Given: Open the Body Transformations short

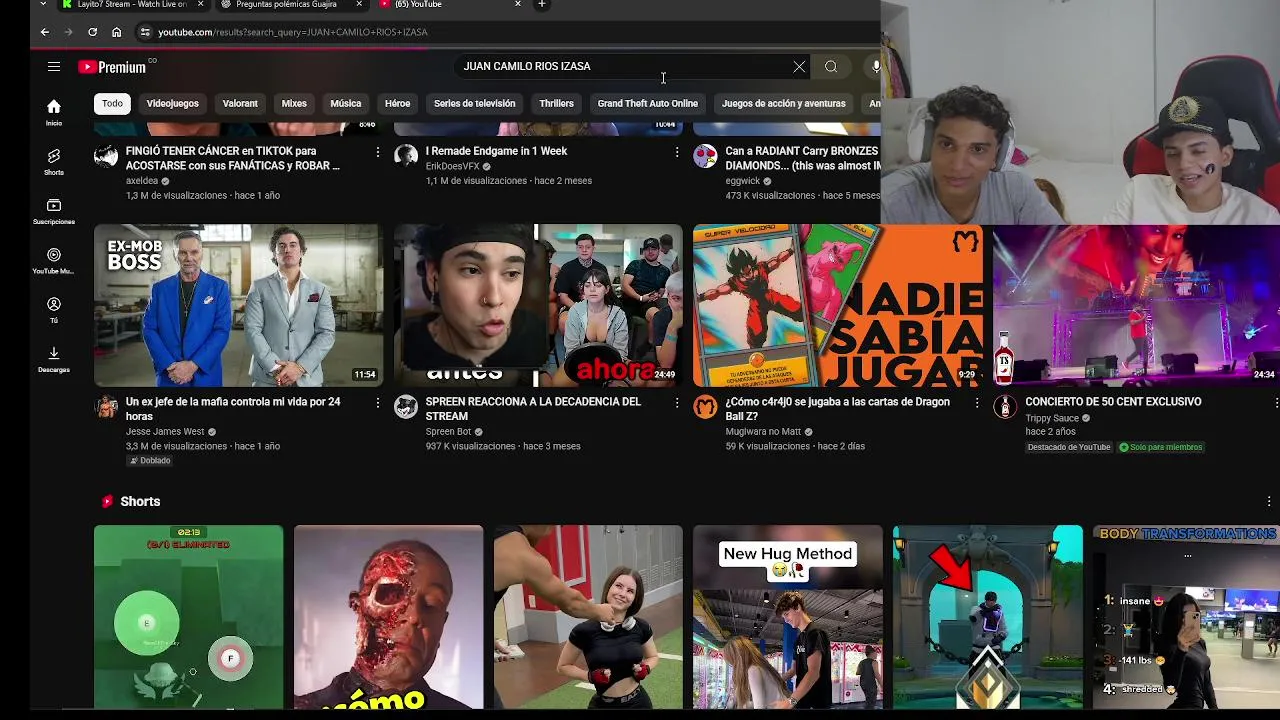Looking at the screenshot, I should tap(1186, 617).
